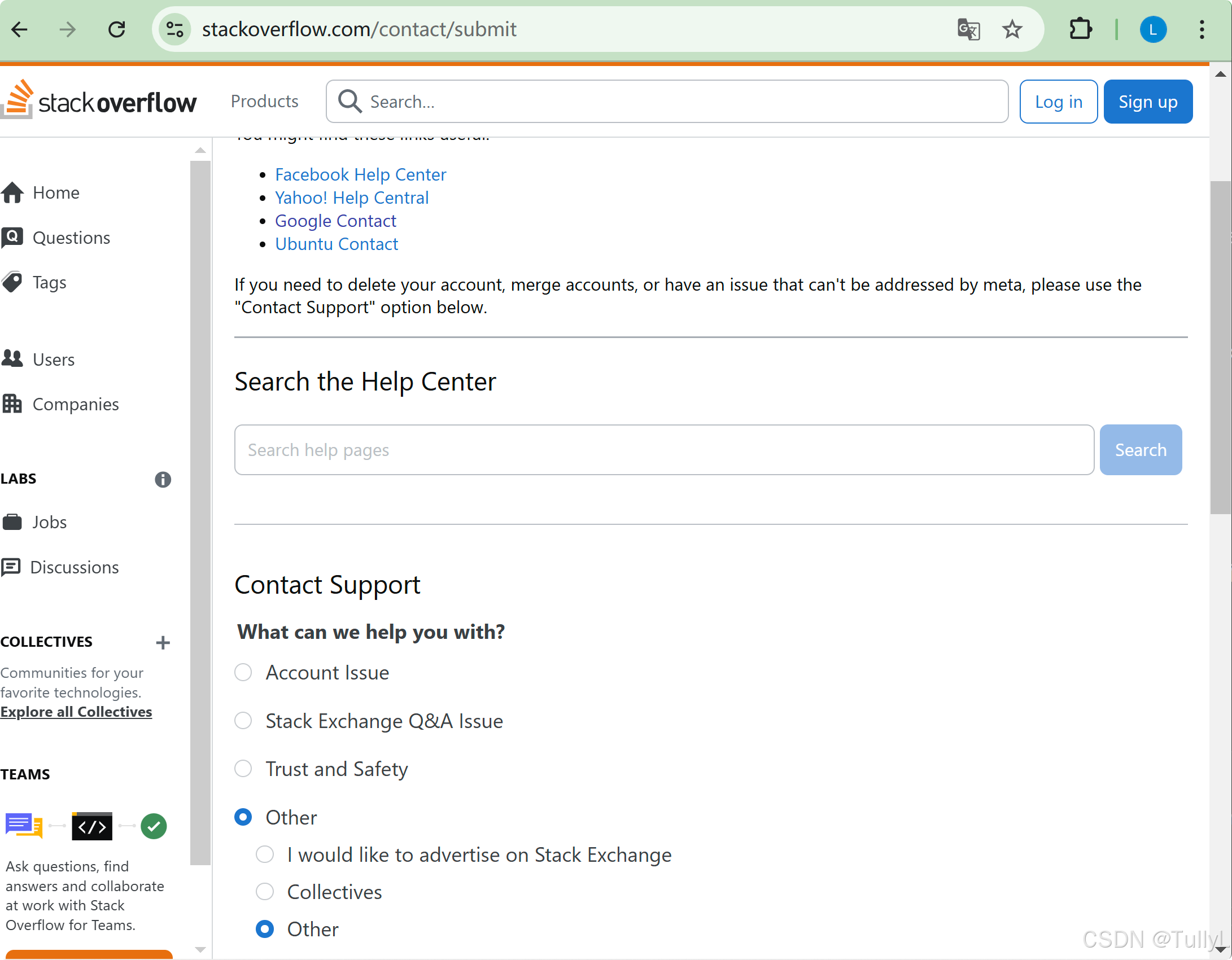Open Discussions in sidebar
The height and width of the screenshot is (960, 1232).
pyautogui.click(x=75, y=567)
